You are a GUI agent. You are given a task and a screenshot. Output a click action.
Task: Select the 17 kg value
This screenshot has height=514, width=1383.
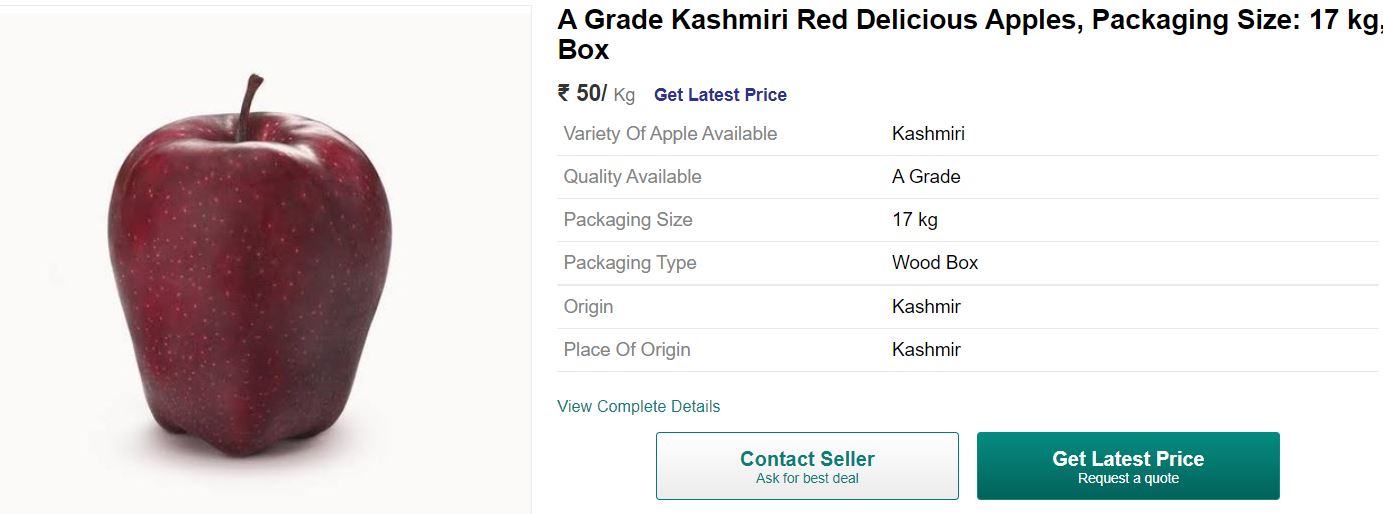[915, 220]
